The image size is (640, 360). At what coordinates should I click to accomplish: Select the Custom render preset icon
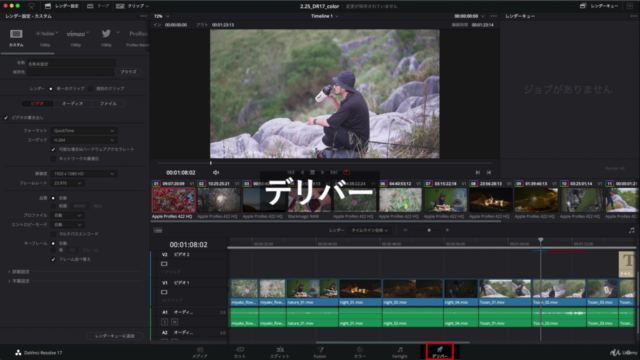pos(16,34)
